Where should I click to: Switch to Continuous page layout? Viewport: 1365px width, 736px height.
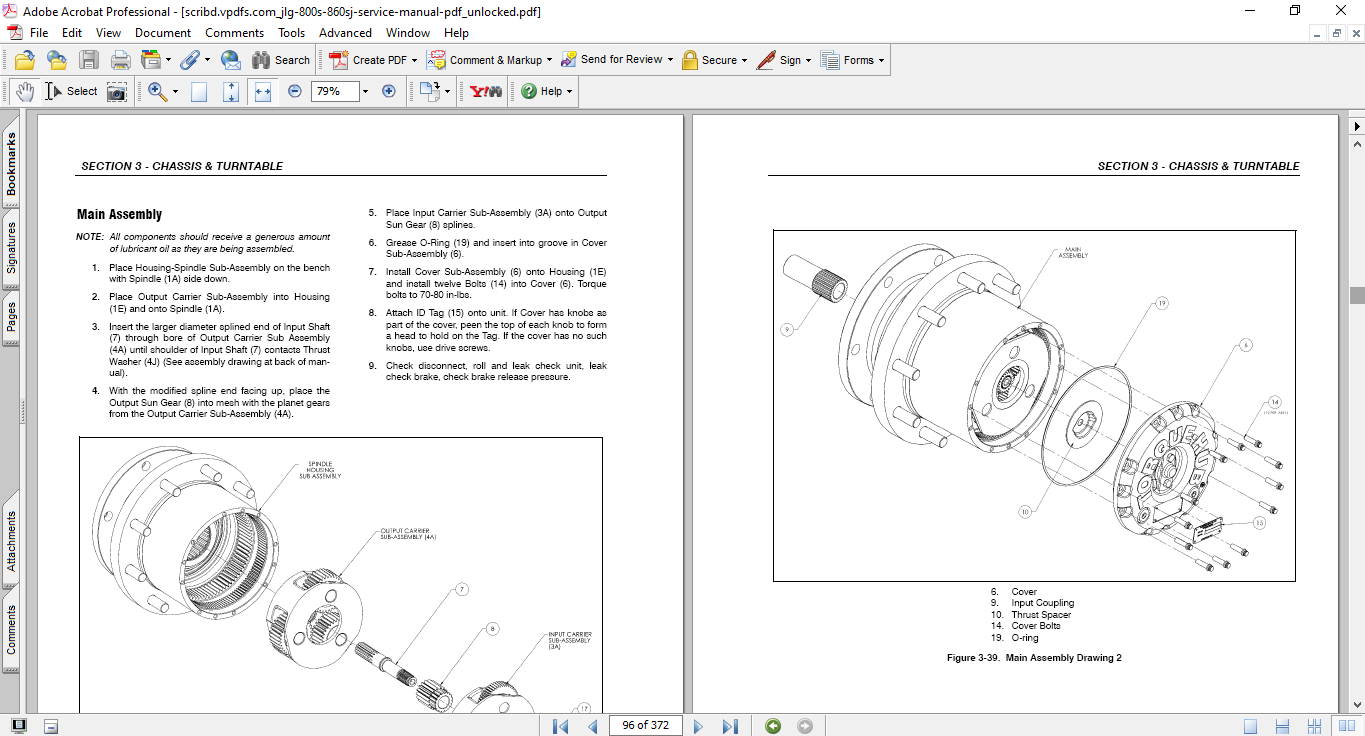click(1282, 726)
